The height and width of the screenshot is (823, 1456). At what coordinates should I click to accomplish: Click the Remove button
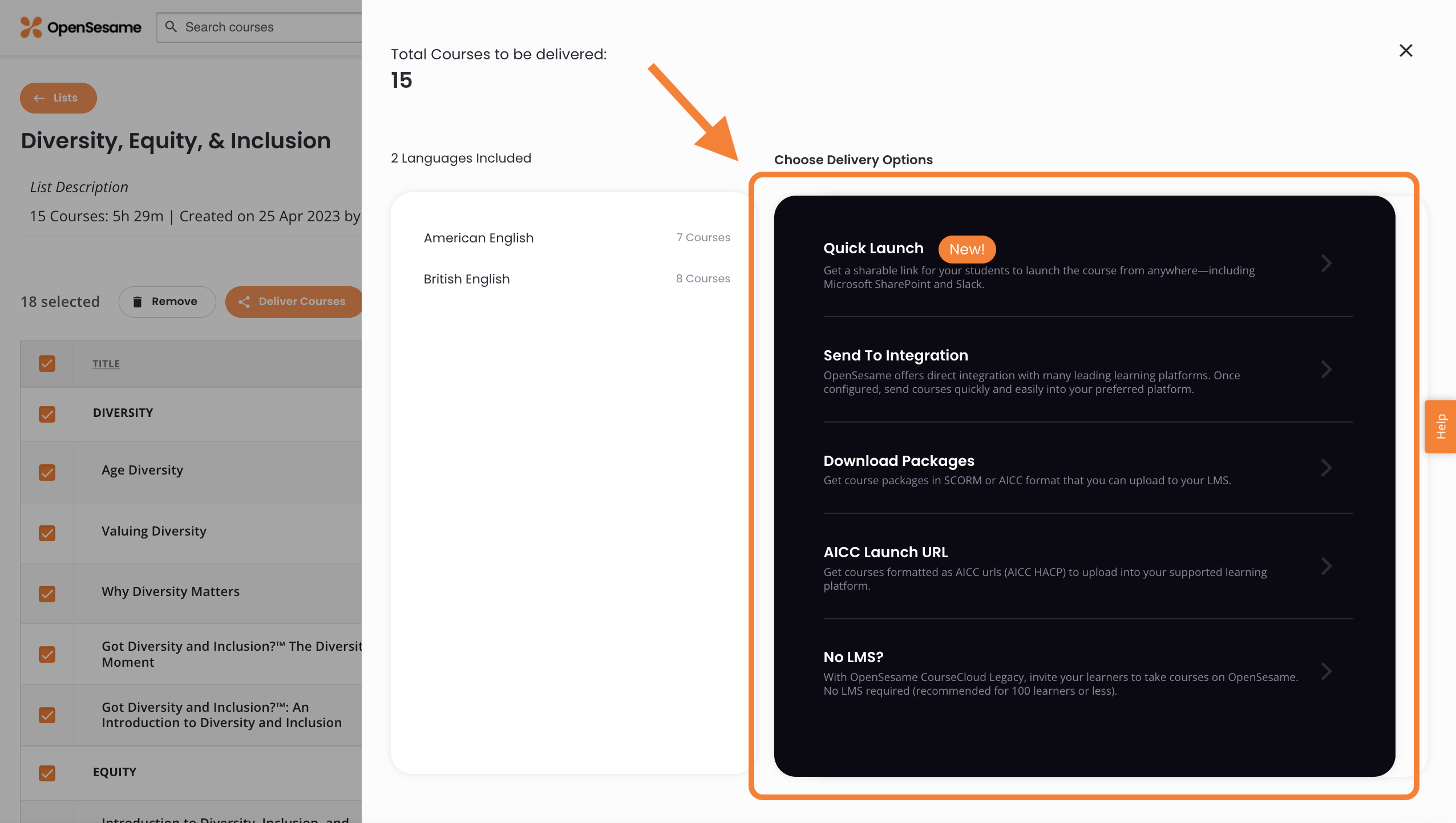167,302
